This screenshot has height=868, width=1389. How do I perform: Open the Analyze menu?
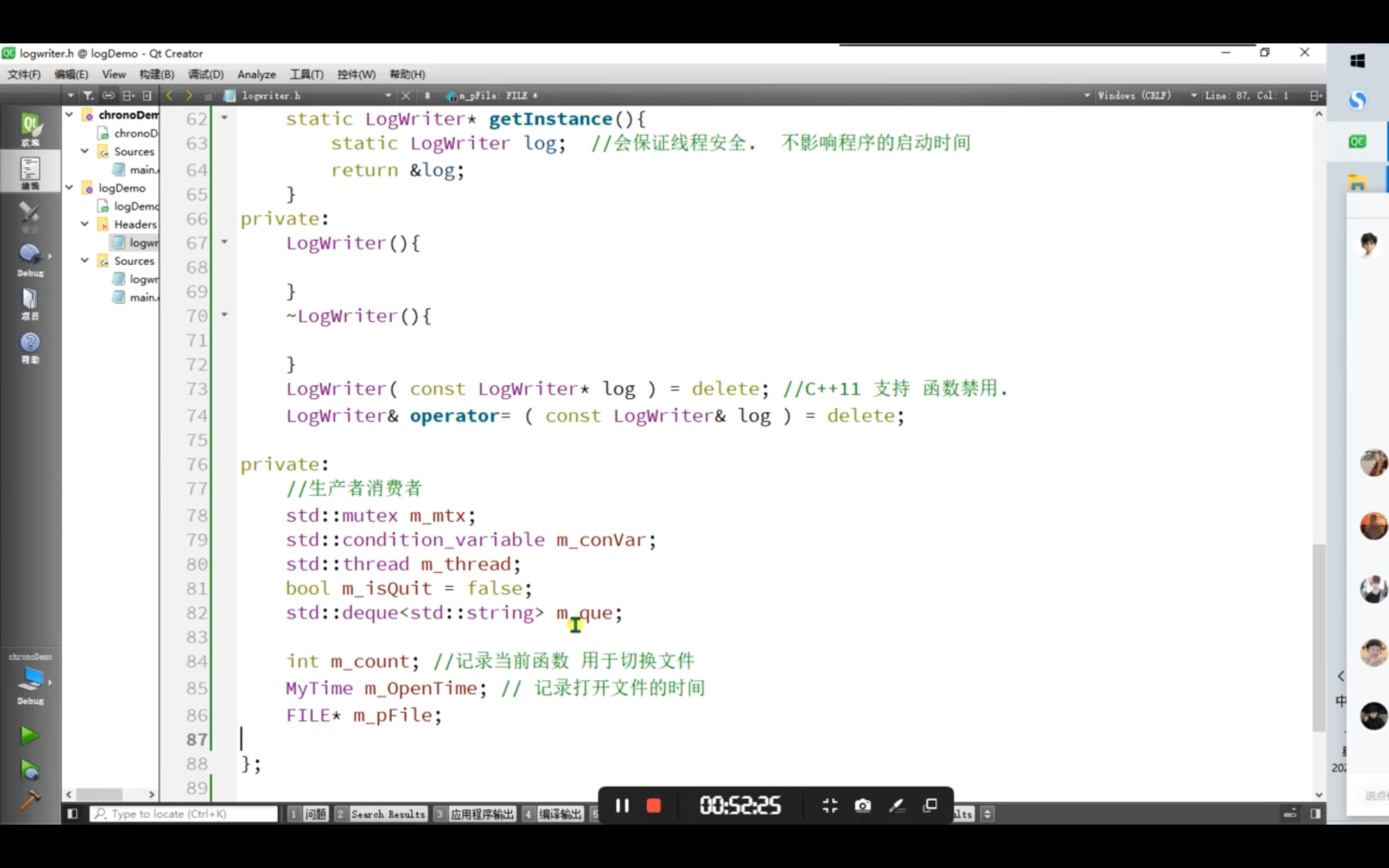[257, 74]
